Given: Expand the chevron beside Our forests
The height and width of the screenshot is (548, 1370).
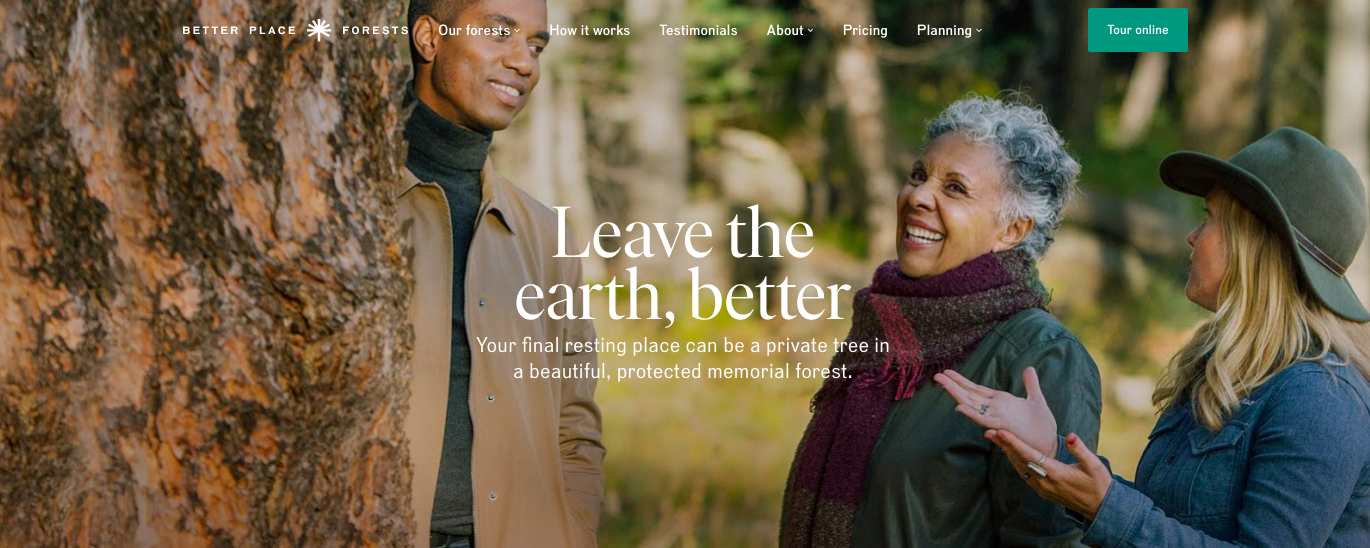Looking at the screenshot, I should point(517,30).
